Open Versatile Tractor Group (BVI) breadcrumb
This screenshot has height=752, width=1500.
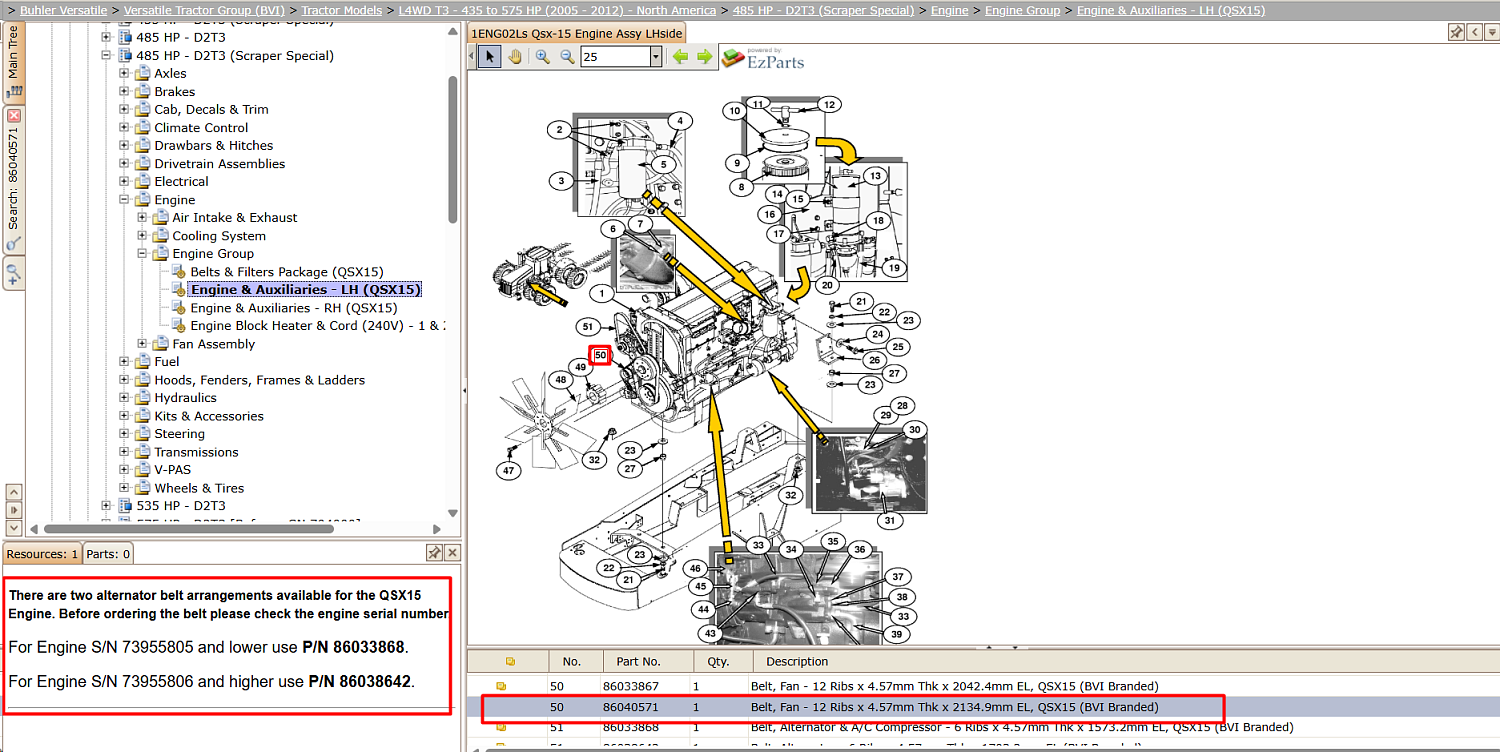pyautogui.click(x=204, y=10)
